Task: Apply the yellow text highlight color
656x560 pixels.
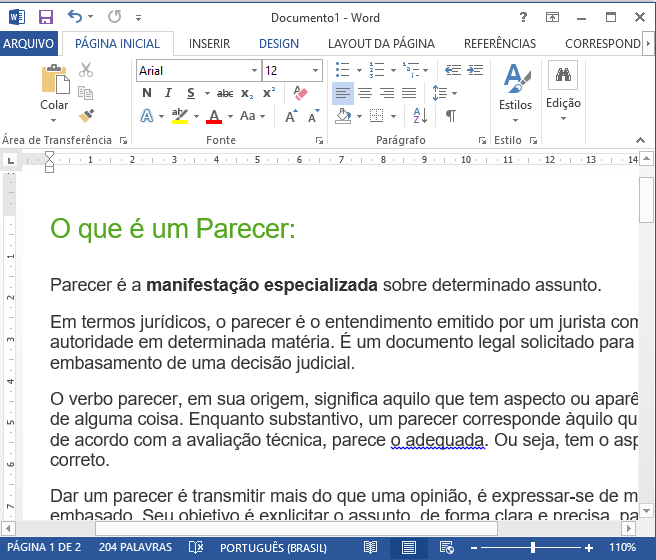Action: (x=179, y=116)
